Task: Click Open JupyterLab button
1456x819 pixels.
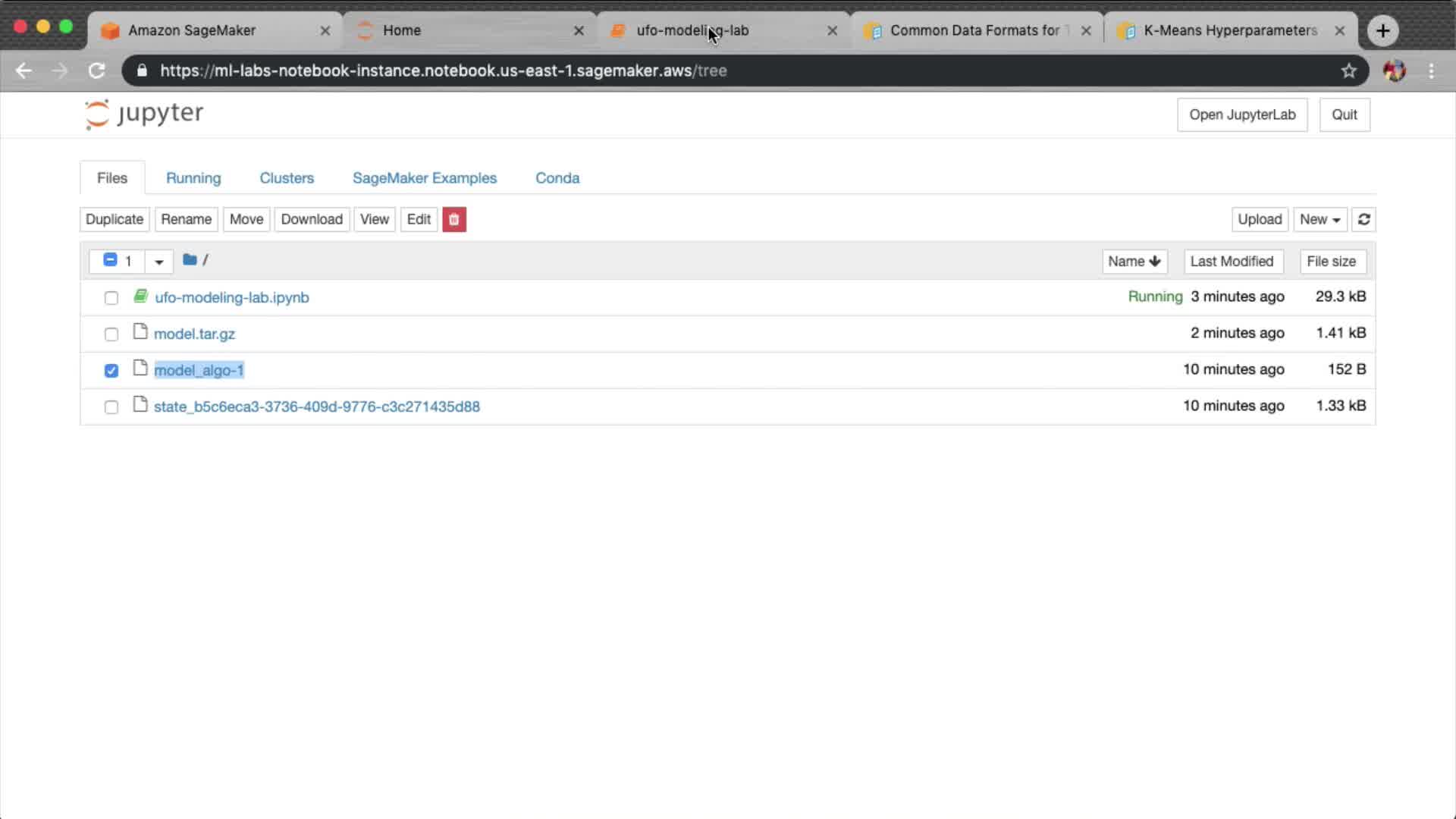Action: [1241, 115]
